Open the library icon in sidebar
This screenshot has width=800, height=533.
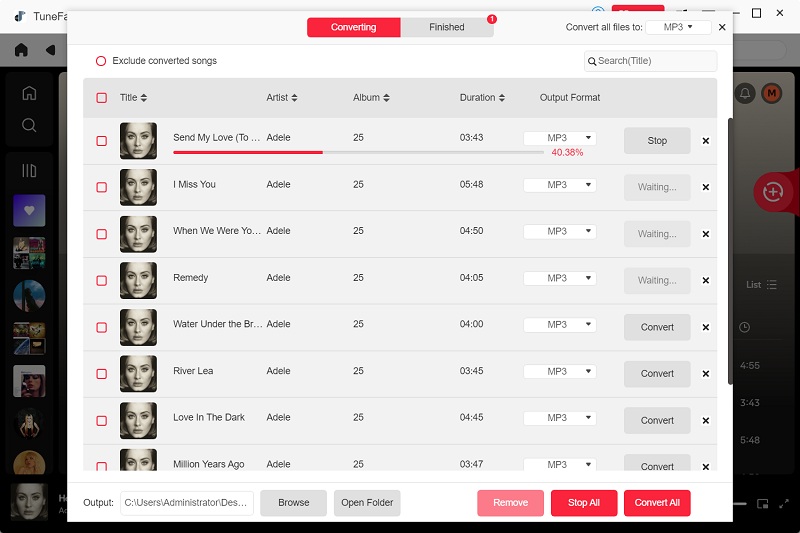29,171
